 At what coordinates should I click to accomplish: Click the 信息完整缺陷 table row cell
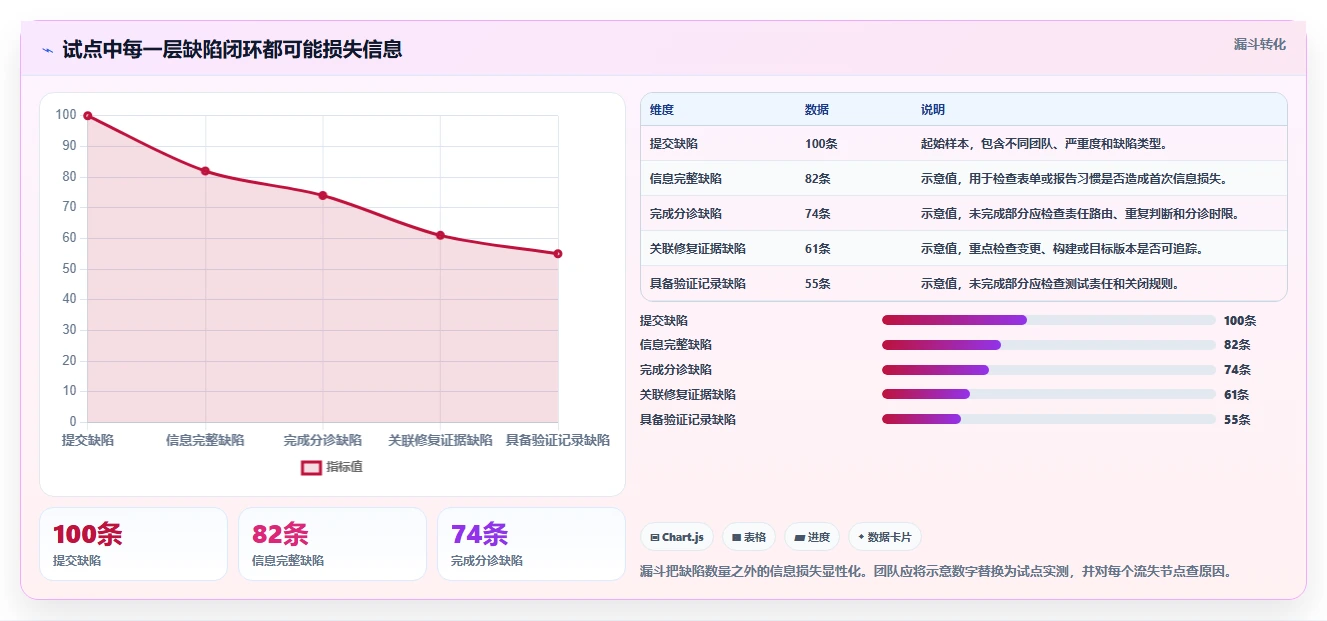[x=686, y=179]
